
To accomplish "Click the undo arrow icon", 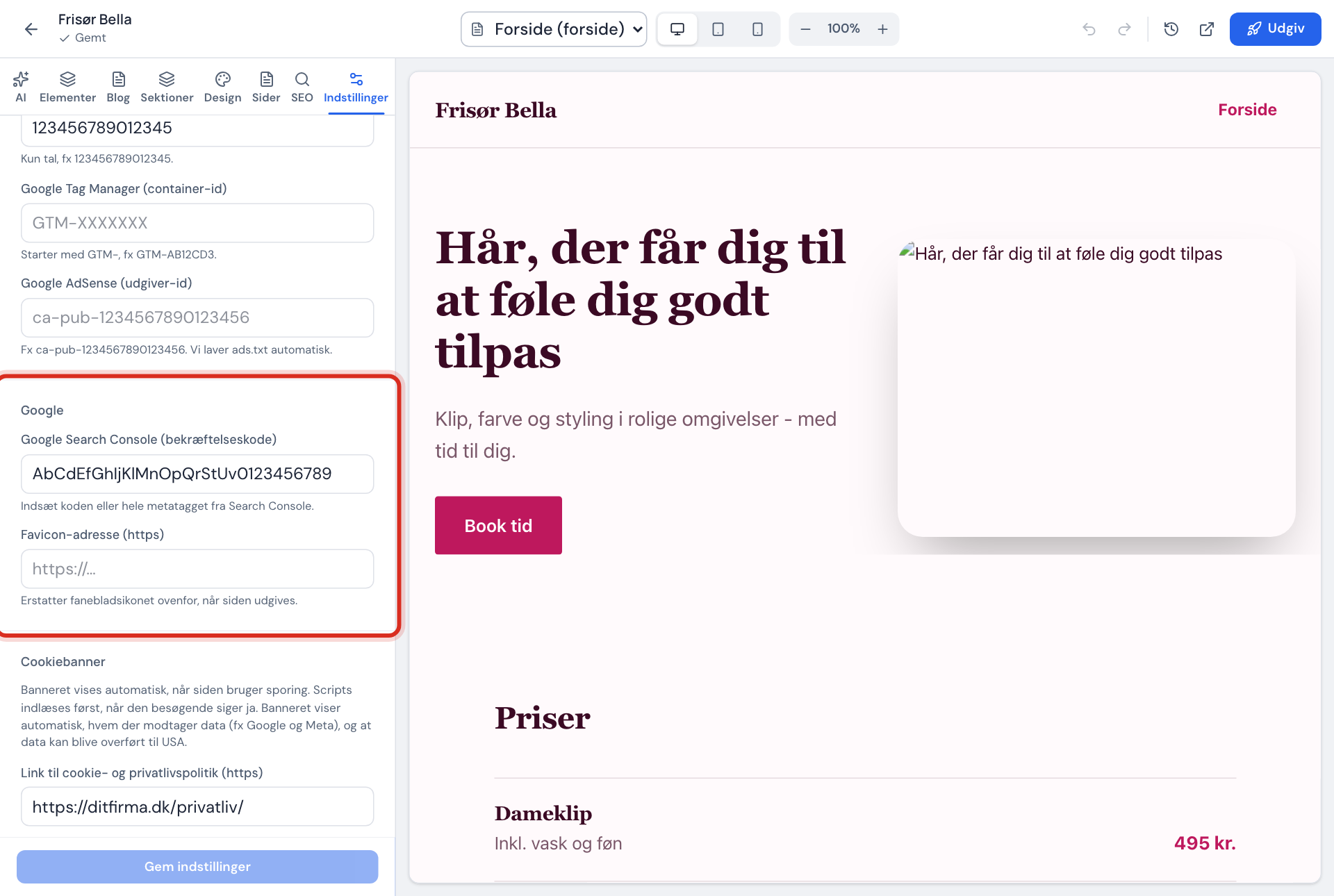I will coord(1089,29).
